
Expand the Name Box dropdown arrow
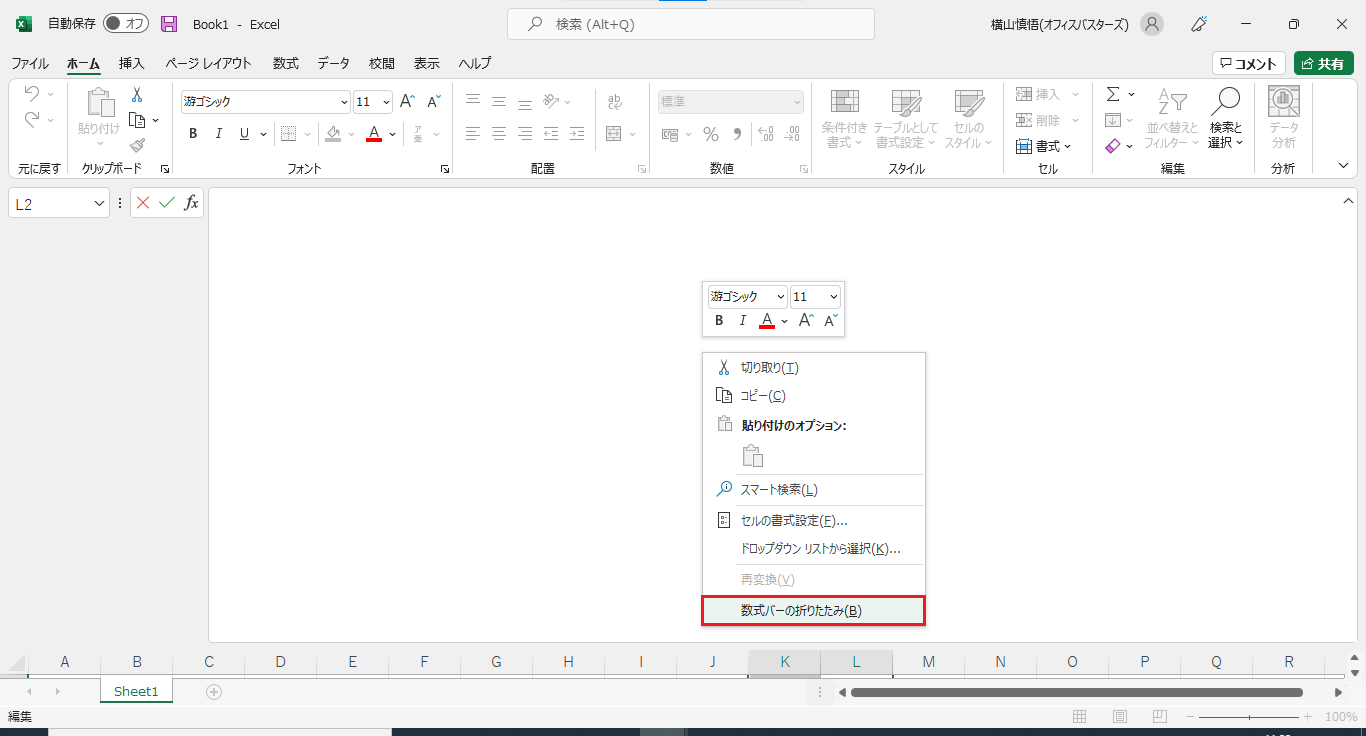pyautogui.click(x=99, y=203)
